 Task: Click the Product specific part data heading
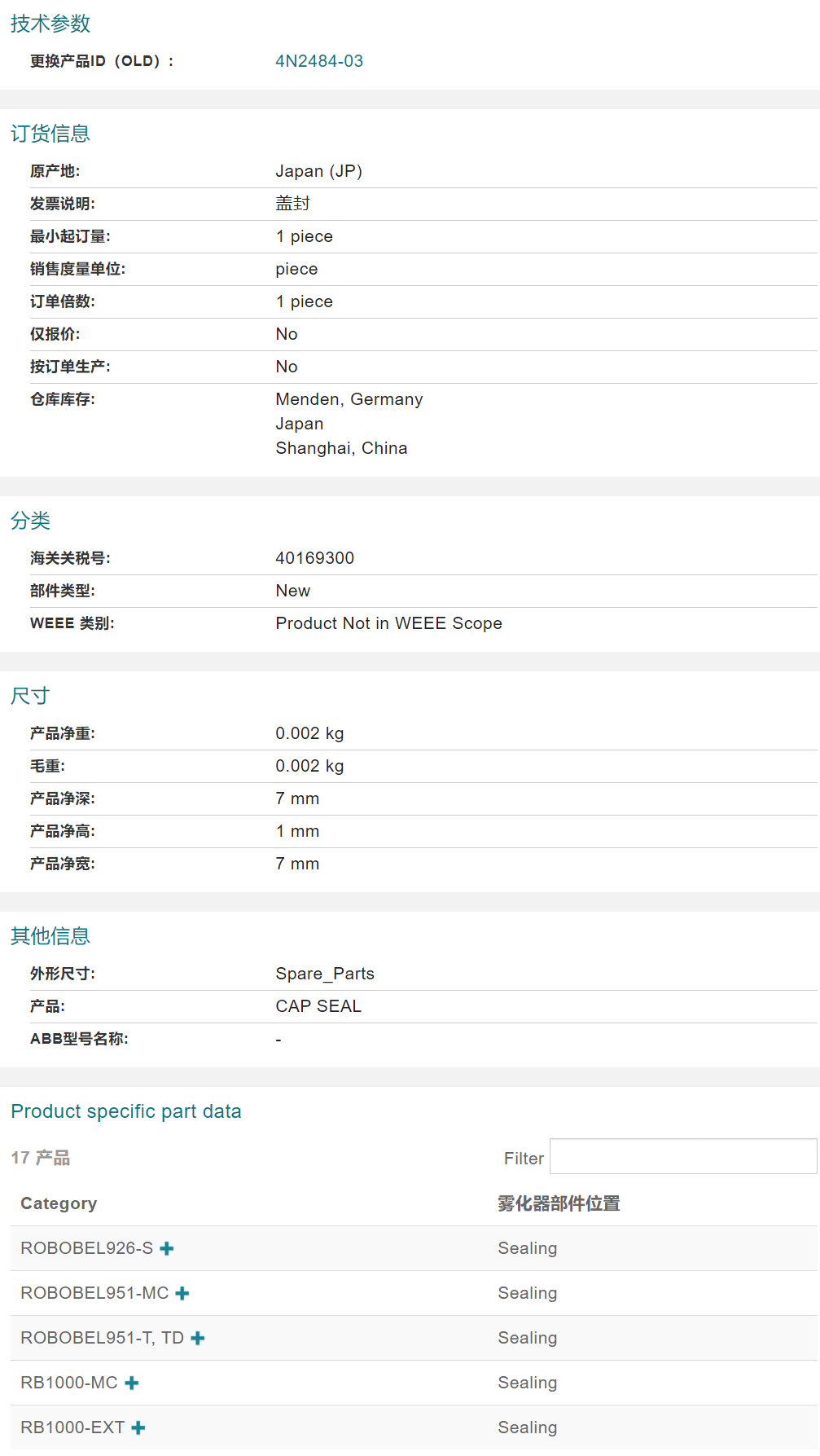[x=126, y=1111]
